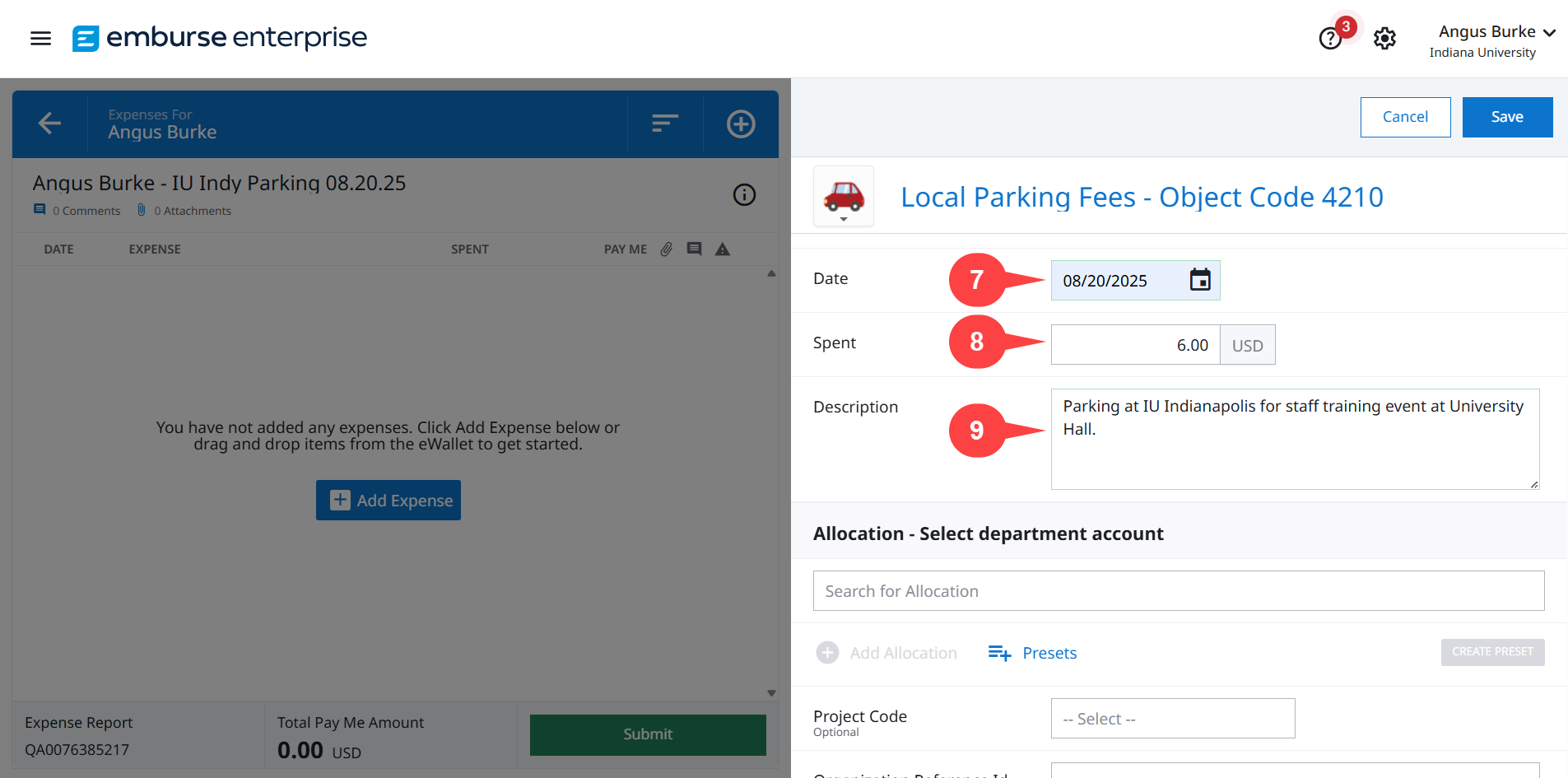This screenshot has height=778, width=1568.
Task: Open the date picker calendar icon
Action: [x=1200, y=280]
